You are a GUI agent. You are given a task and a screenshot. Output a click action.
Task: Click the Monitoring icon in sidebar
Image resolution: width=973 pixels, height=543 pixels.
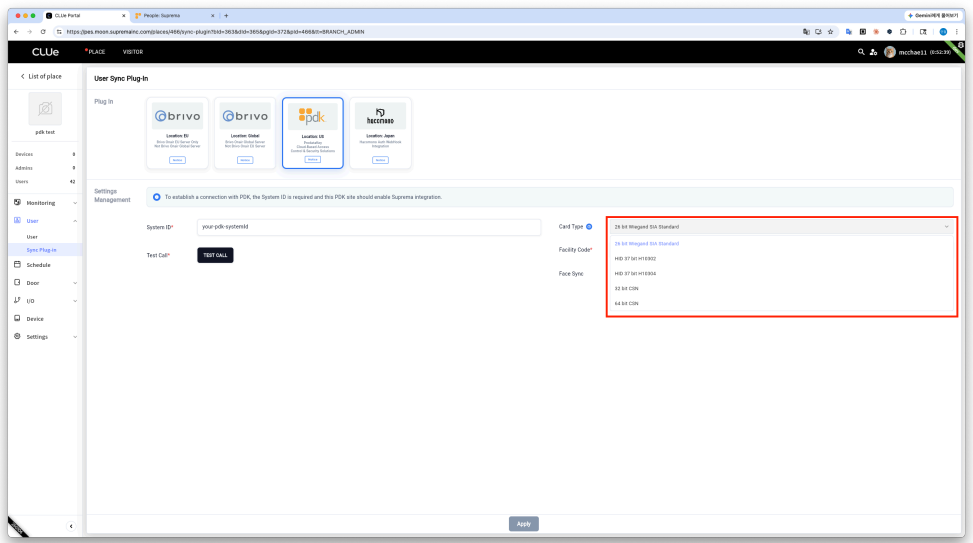coord(17,202)
